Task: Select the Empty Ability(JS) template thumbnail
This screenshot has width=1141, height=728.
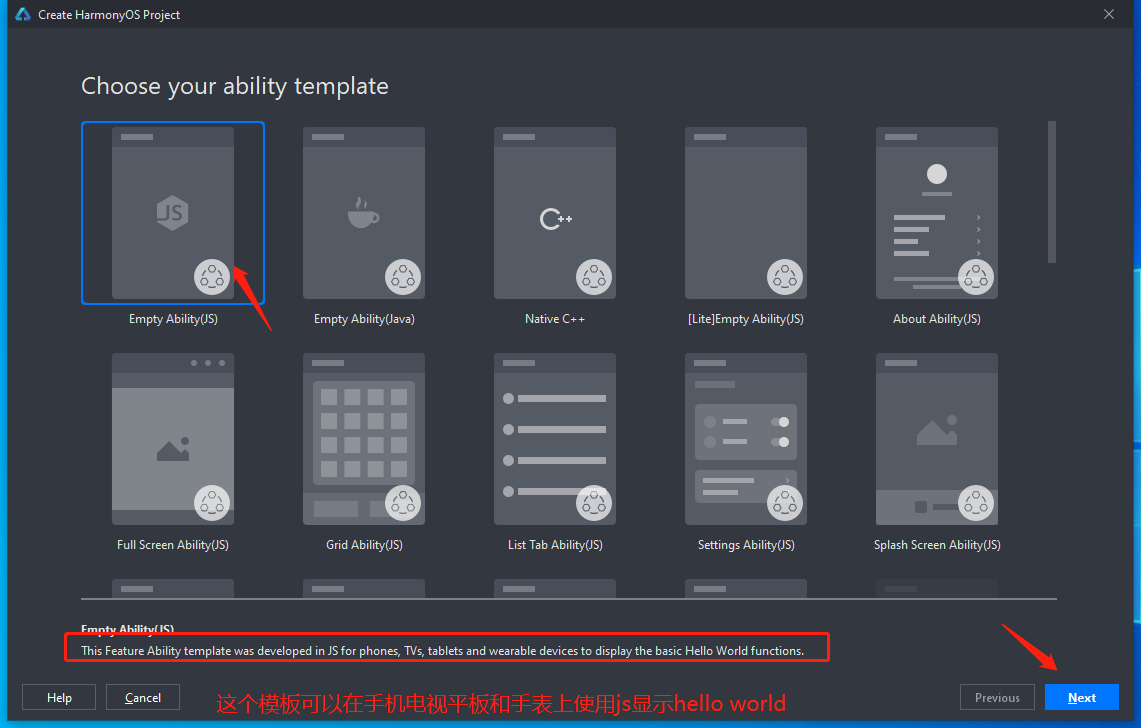Action: click(172, 213)
